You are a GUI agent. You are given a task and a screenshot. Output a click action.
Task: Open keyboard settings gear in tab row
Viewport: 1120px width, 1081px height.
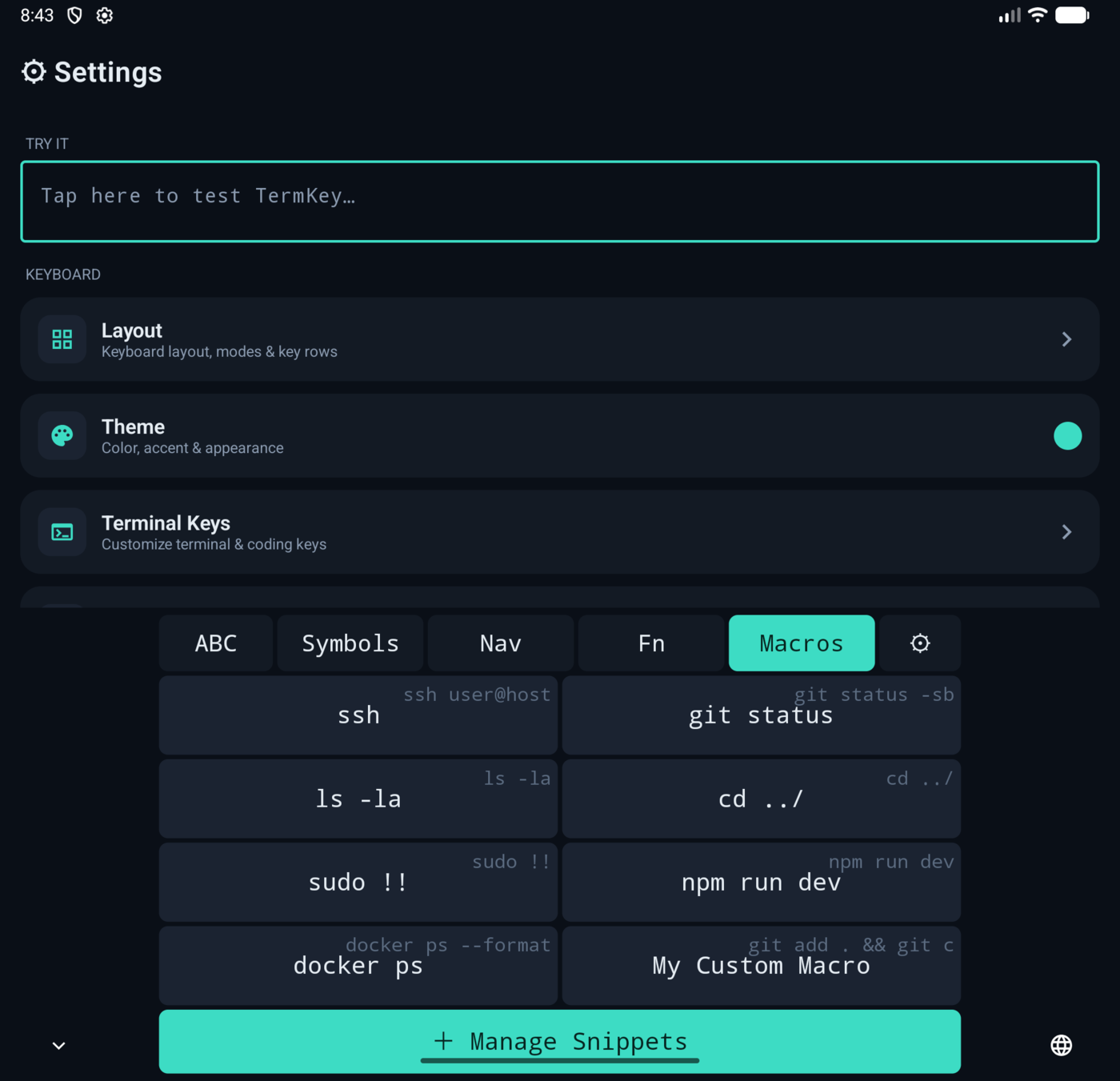coord(920,643)
